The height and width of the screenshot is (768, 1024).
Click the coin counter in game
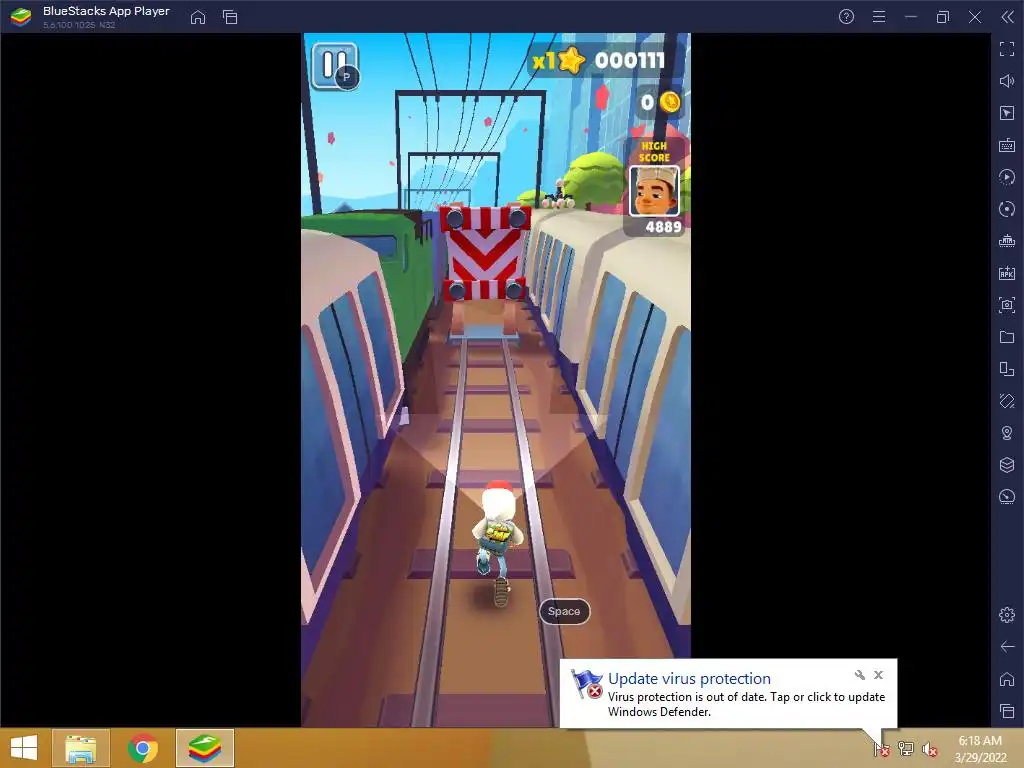tap(660, 102)
